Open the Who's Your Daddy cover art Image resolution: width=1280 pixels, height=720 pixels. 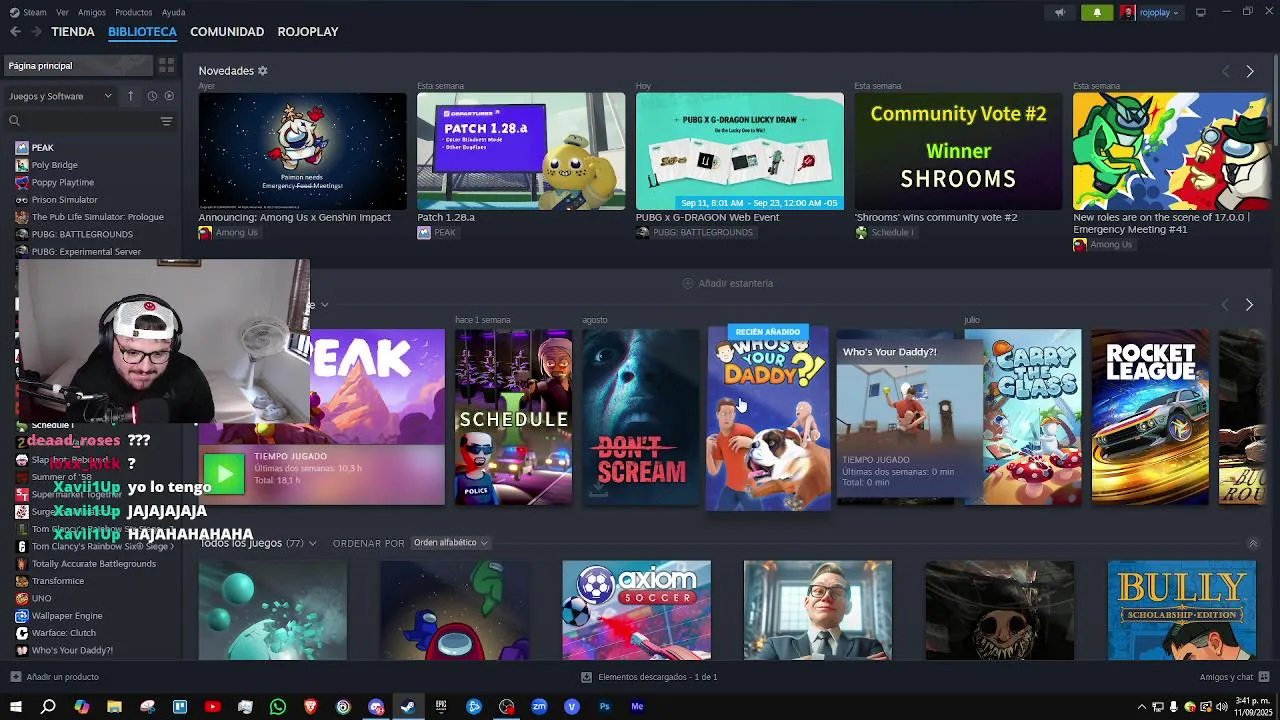coord(768,417)
